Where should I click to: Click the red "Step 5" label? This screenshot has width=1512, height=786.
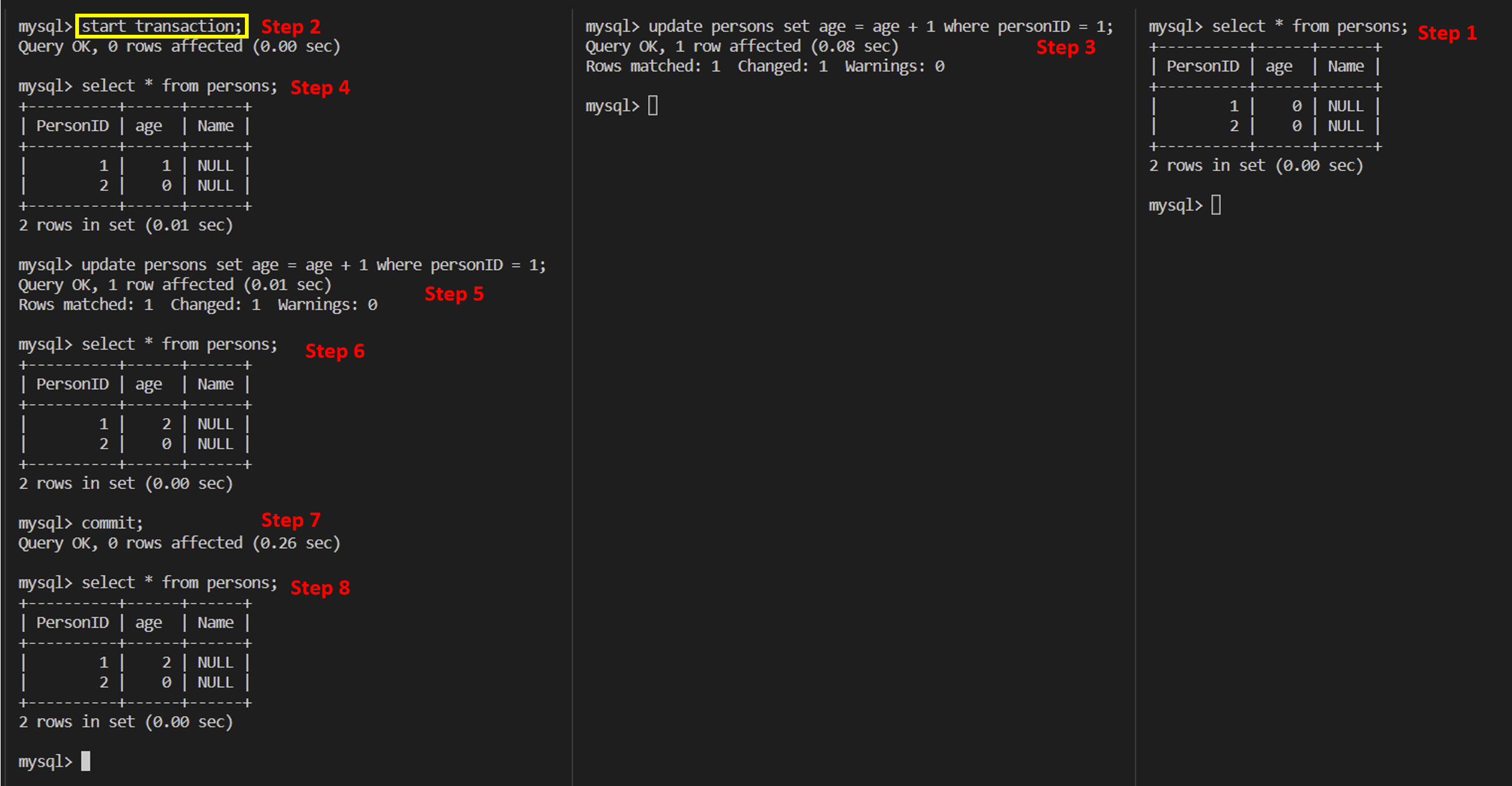(454, 294)
